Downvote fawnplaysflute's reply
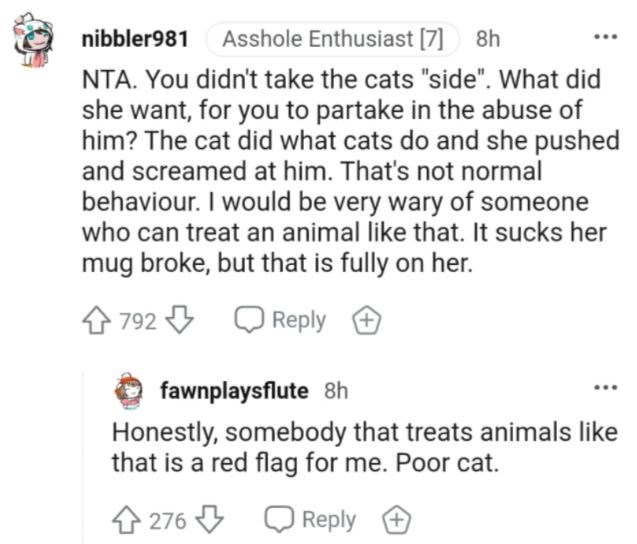 210,520
